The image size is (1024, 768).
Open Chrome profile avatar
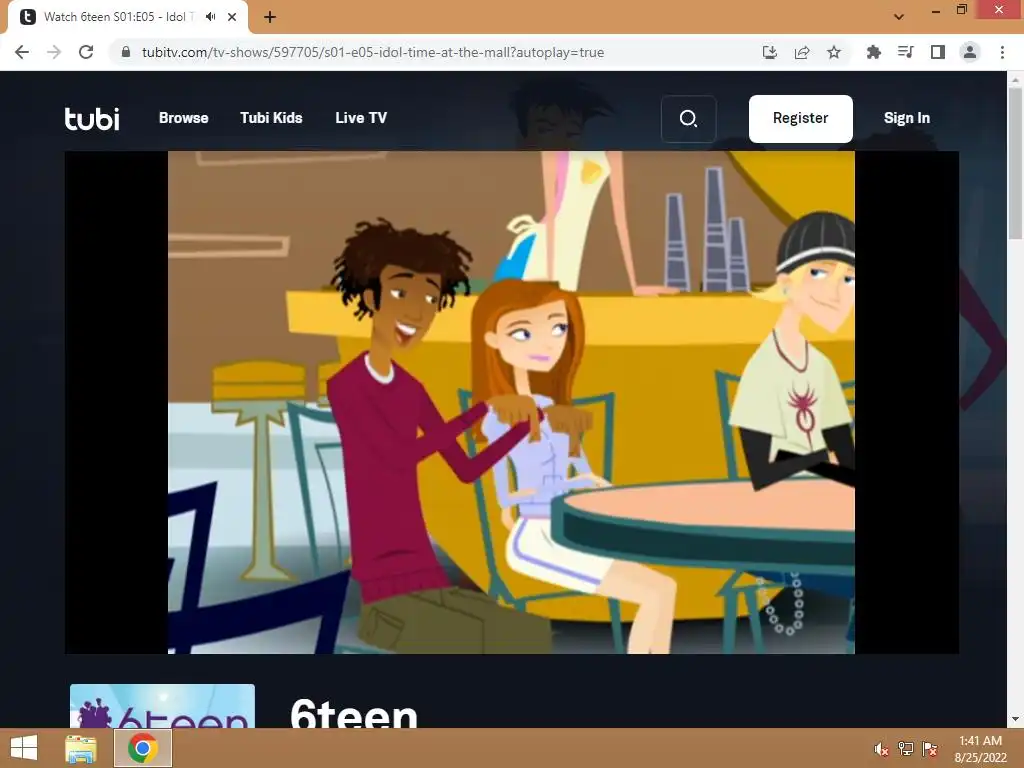tap(970, 52)
